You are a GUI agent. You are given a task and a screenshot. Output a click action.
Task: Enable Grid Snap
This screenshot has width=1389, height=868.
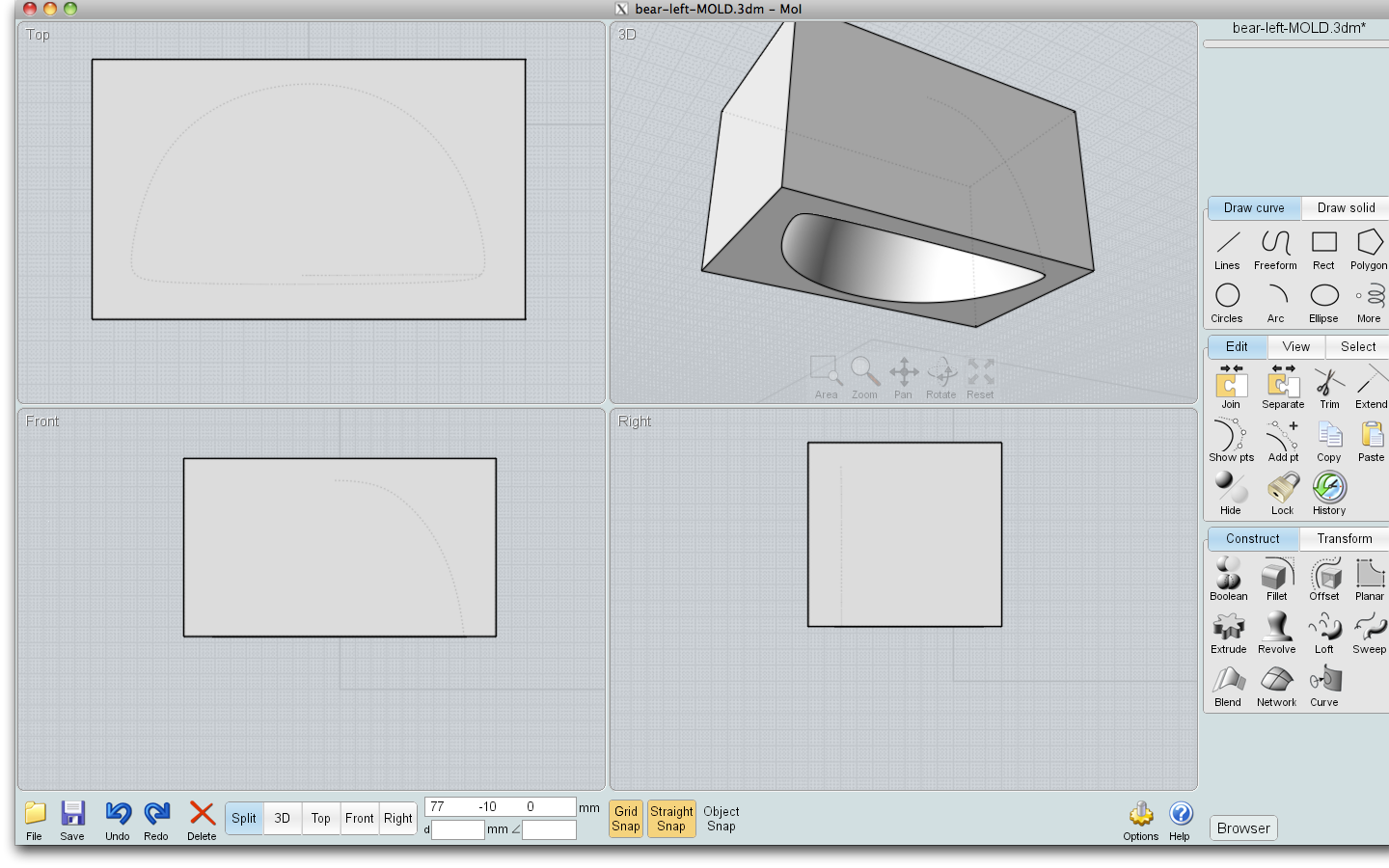625,818
